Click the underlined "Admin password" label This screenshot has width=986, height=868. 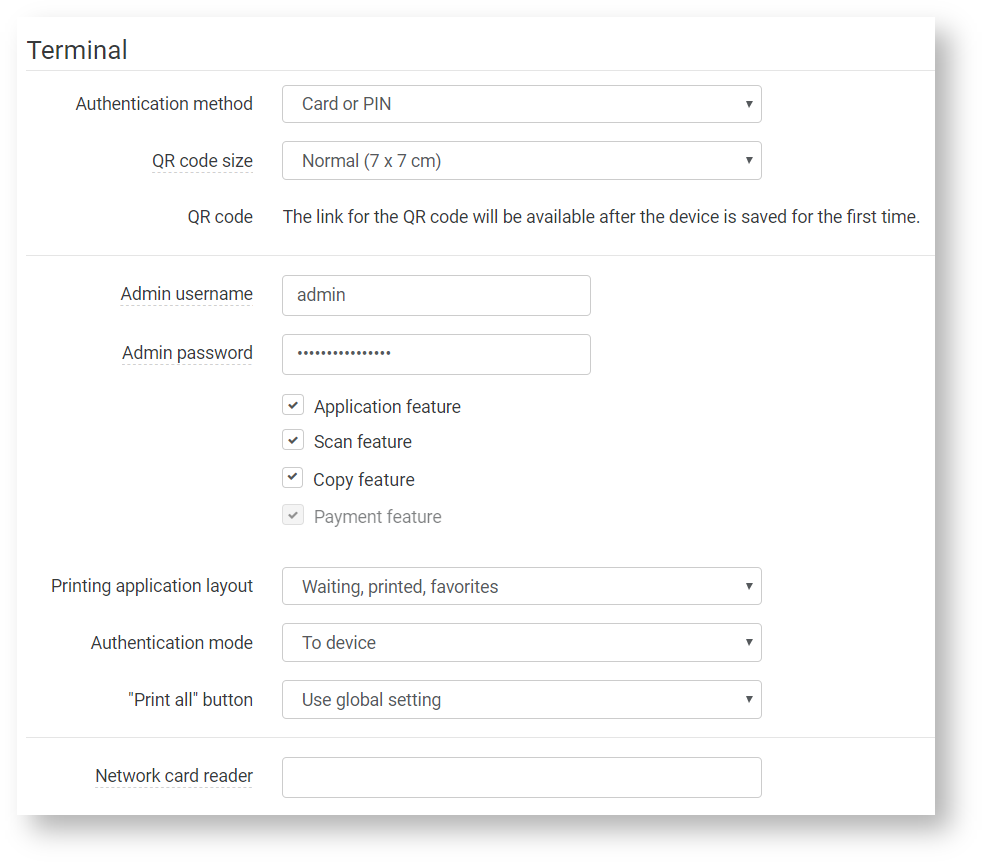pyautogui.click(x=187, y=353)
